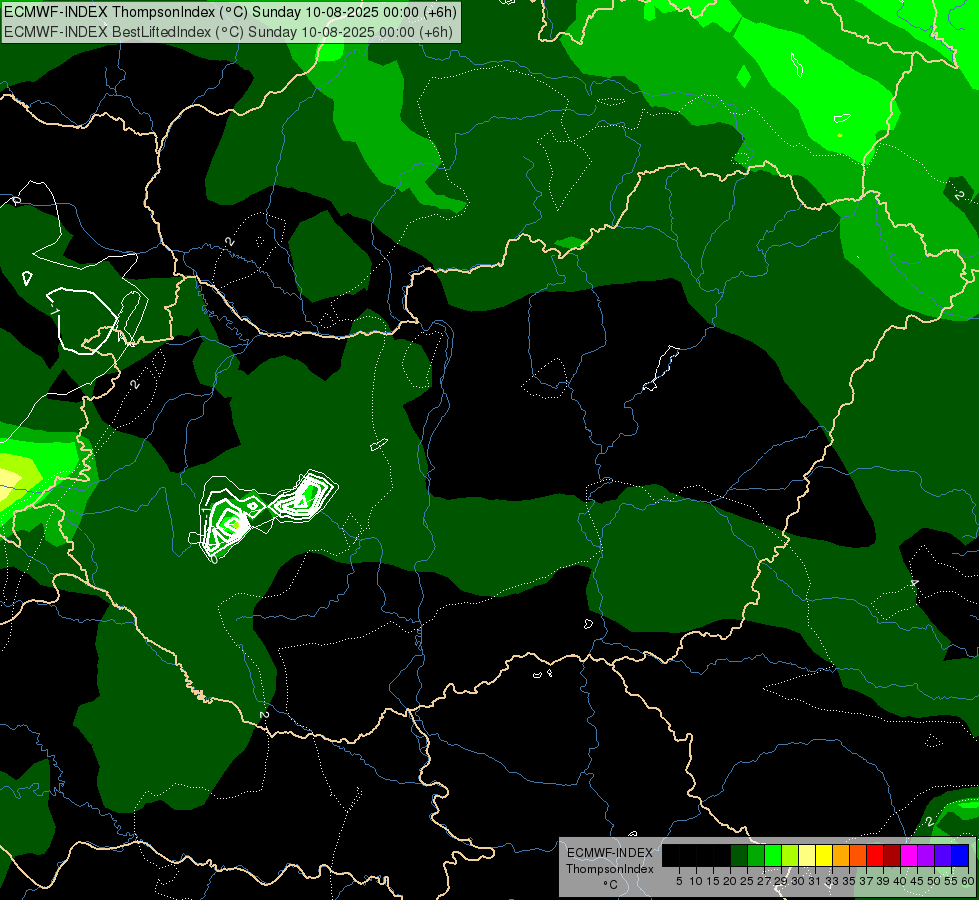Click the legend tick value '29'
The height and width of the screenshot is (900, 979).
click(781, 881)
